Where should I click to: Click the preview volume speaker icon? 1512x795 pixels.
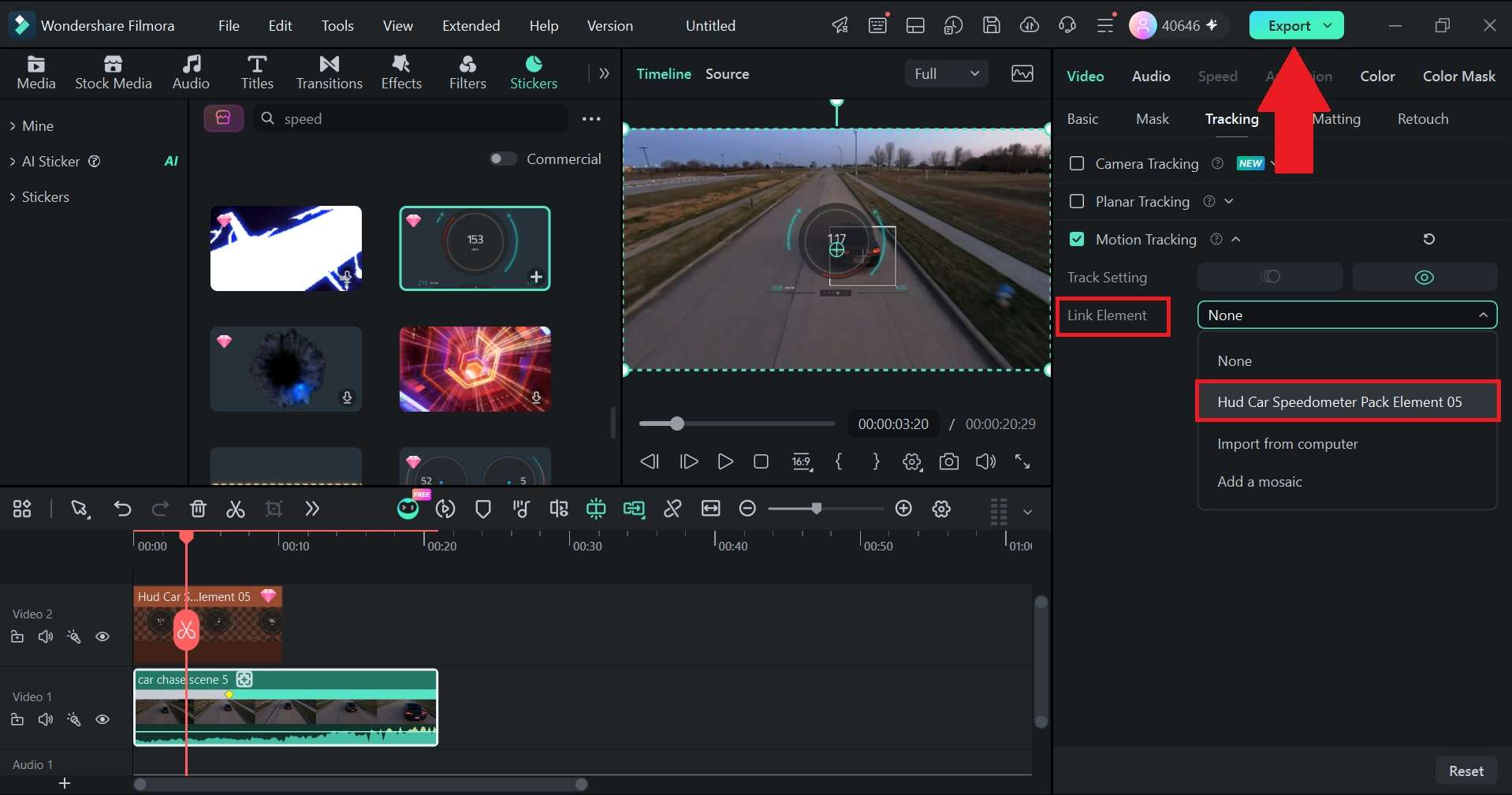pyautogui.click(x=985, y=462)
